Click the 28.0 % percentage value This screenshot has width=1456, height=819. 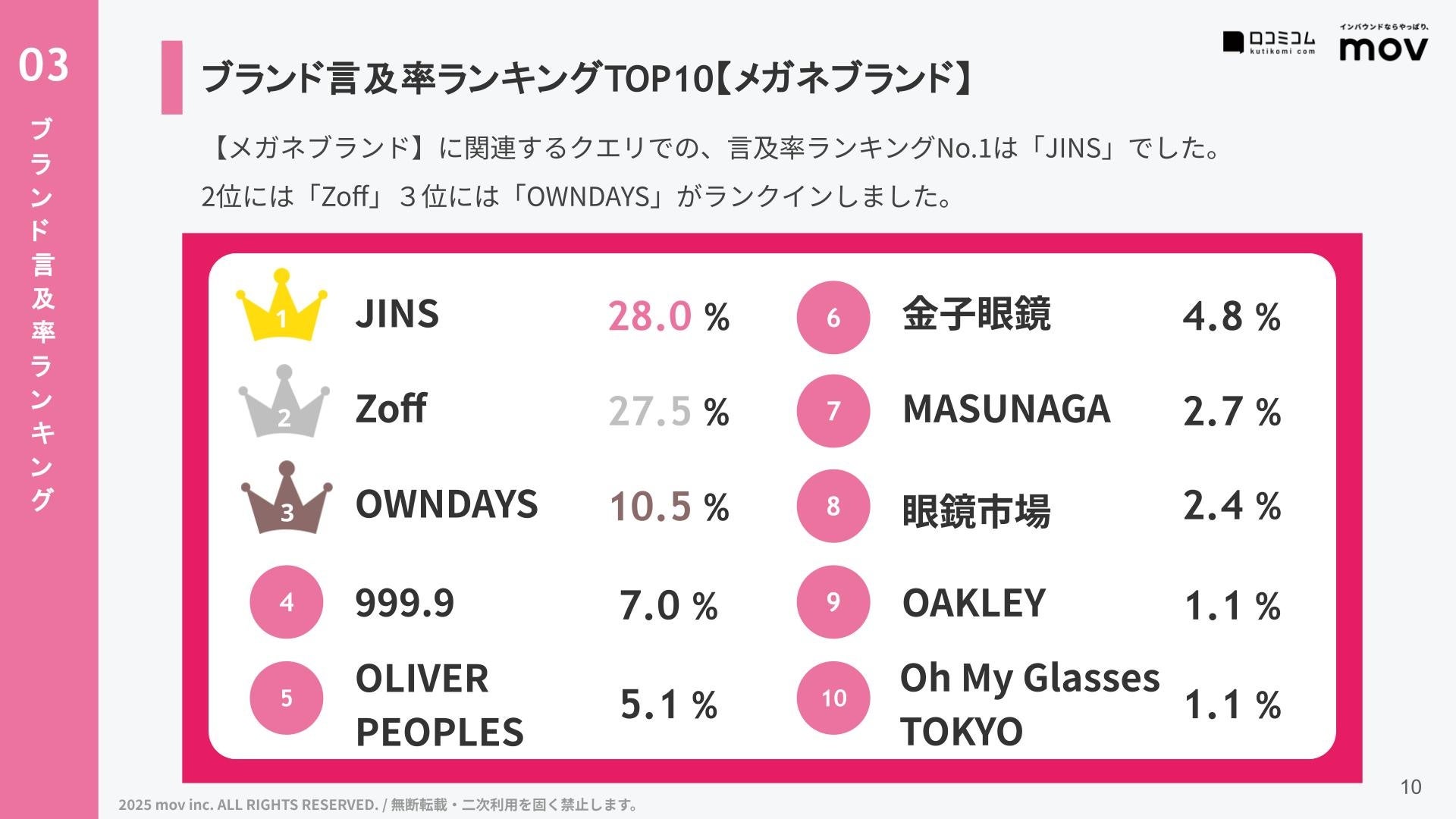(668, 316)
